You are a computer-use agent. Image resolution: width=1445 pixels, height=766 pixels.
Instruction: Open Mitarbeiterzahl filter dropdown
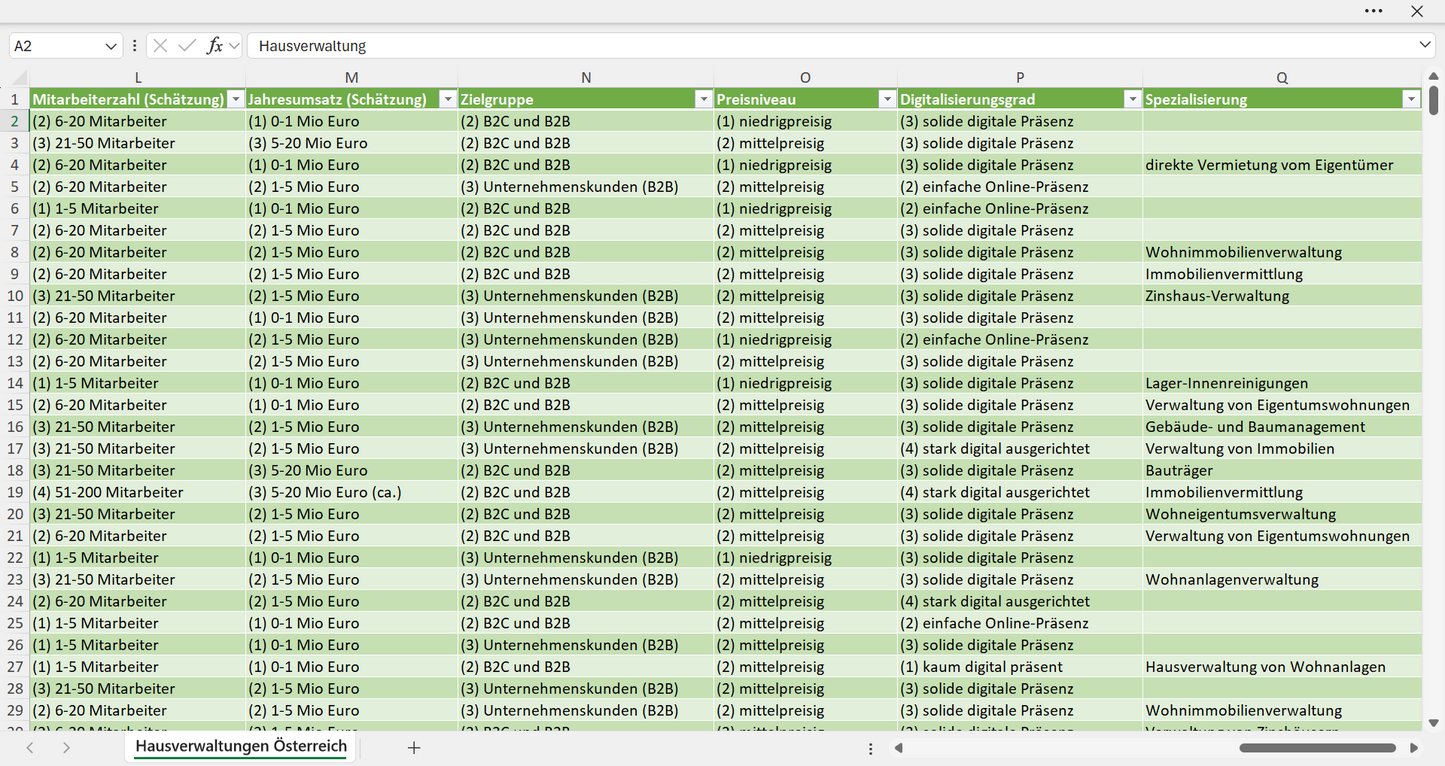236,99
